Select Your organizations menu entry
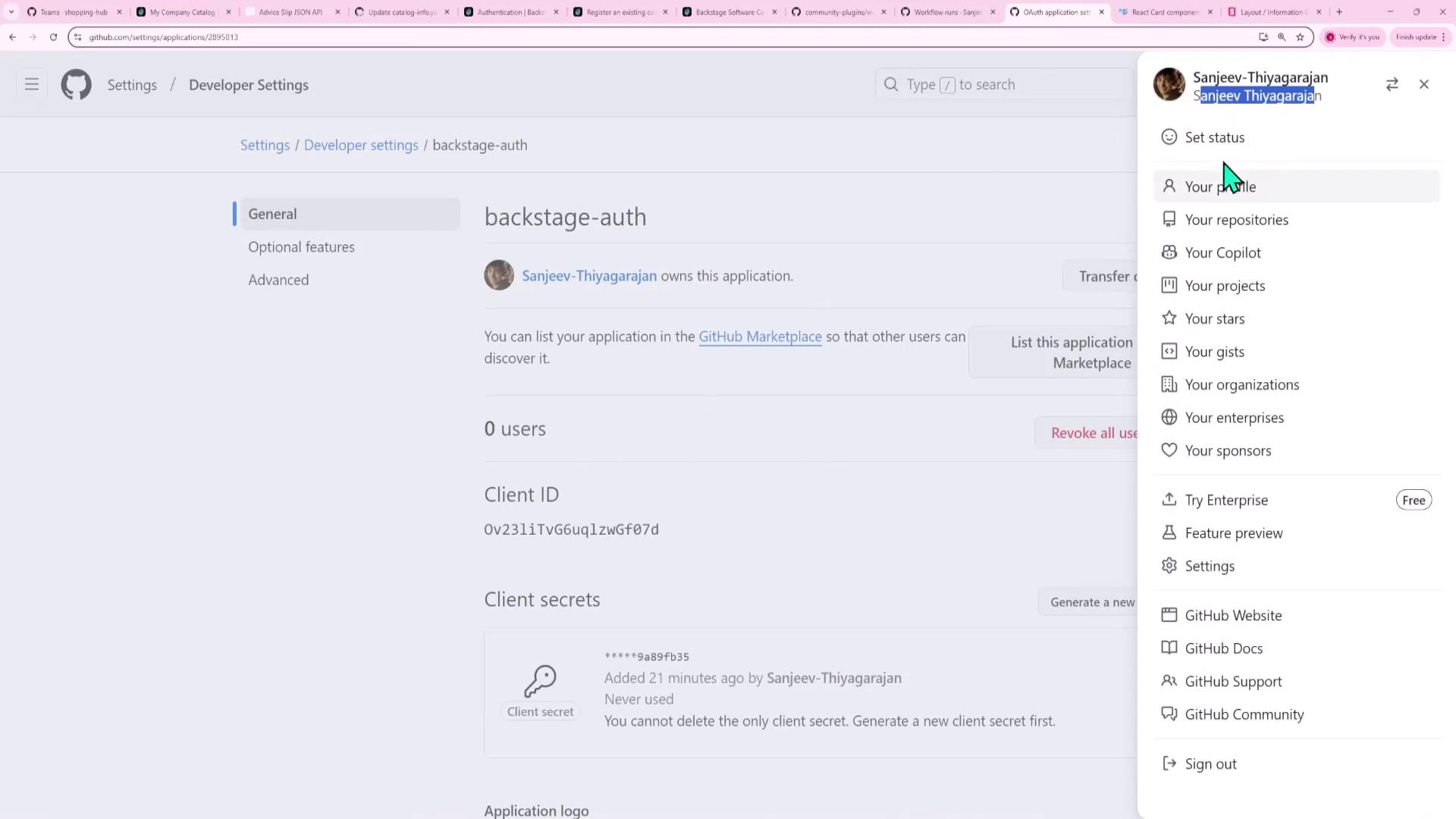1456x819 pixels. (1241, 385)
